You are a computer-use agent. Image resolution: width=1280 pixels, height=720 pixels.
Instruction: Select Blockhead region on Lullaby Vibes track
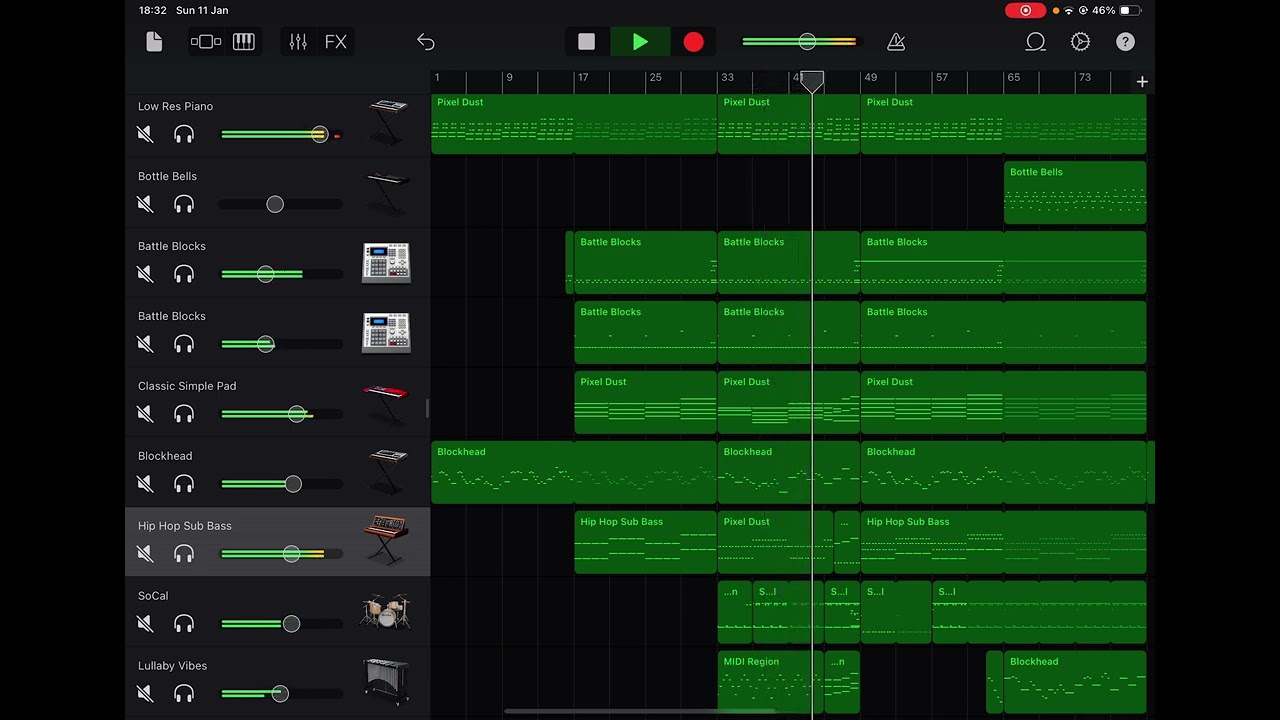click(1075, 682)
